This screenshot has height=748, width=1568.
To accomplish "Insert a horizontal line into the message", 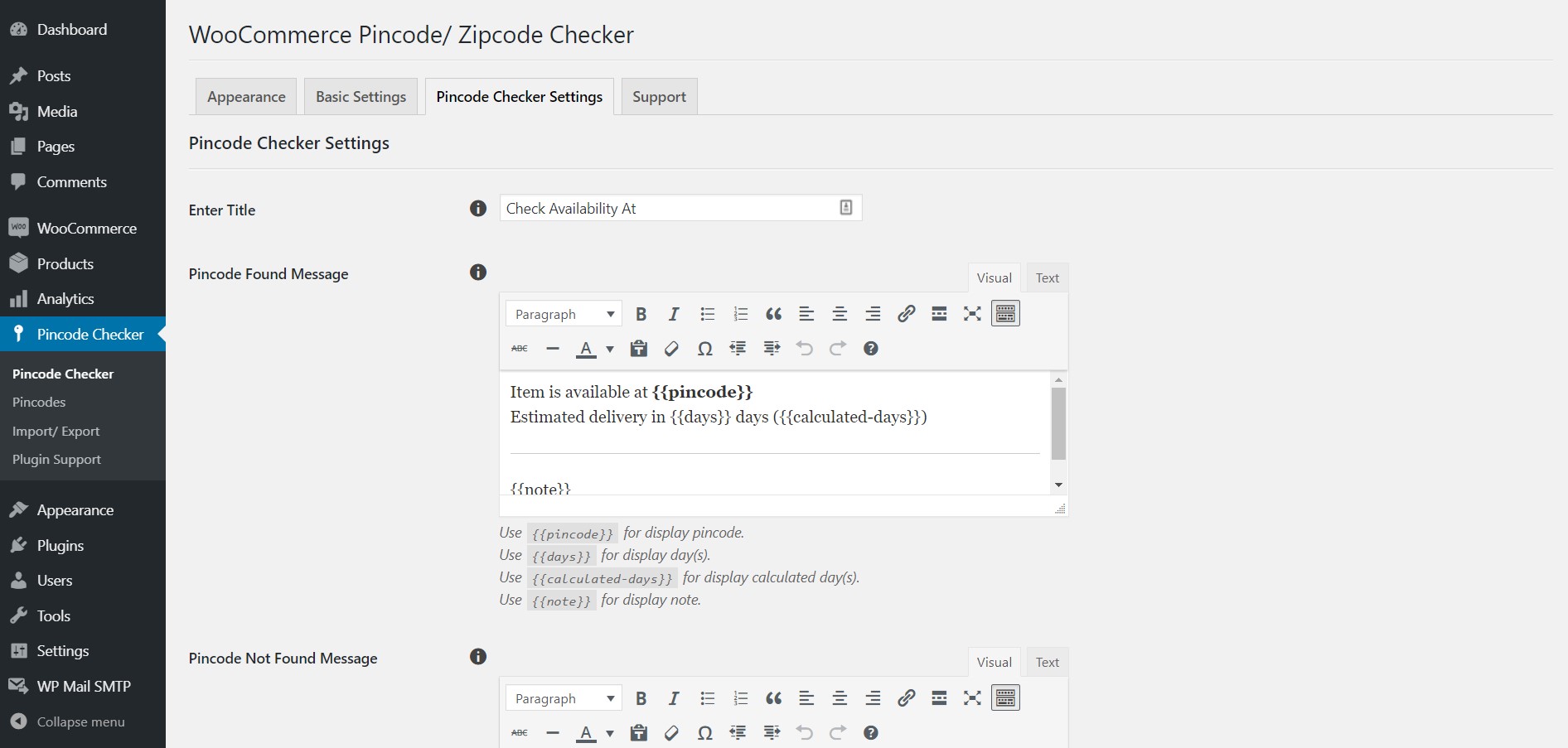I will pos(553,348).
